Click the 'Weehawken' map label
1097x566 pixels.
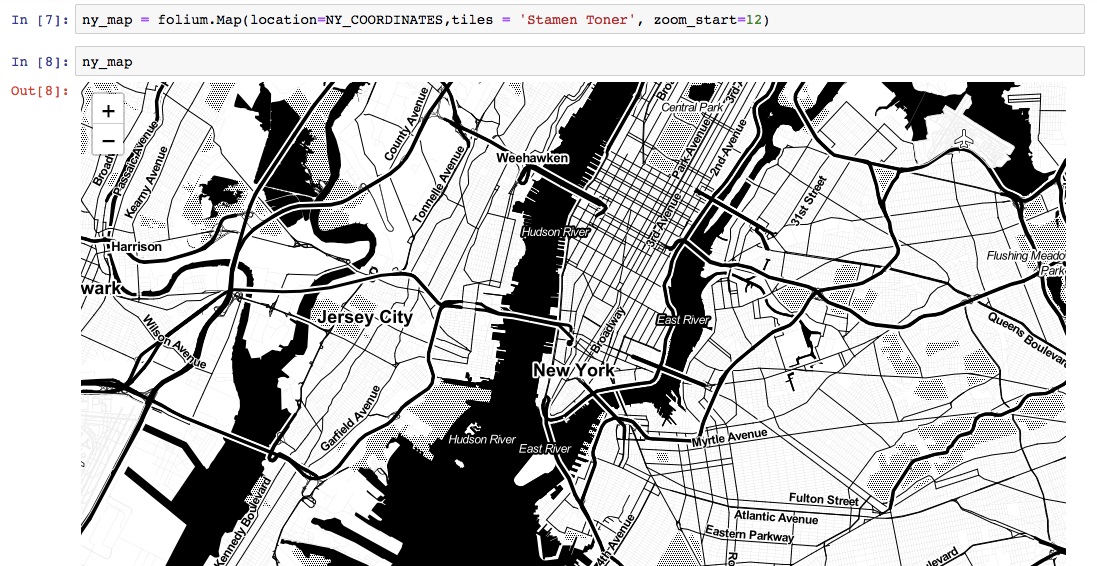point(532,158)
